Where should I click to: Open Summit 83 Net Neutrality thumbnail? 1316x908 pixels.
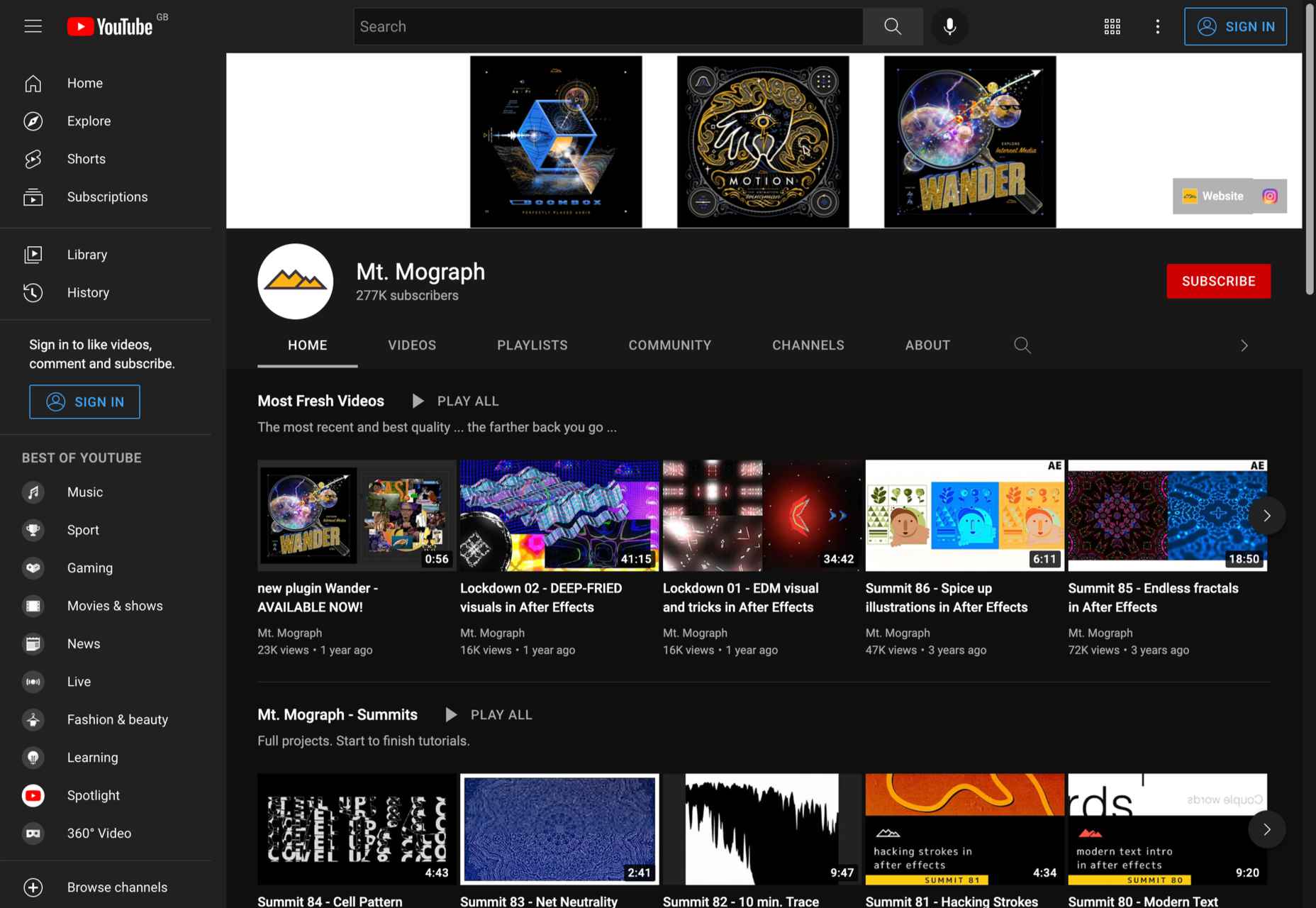(x=559, y=829)
